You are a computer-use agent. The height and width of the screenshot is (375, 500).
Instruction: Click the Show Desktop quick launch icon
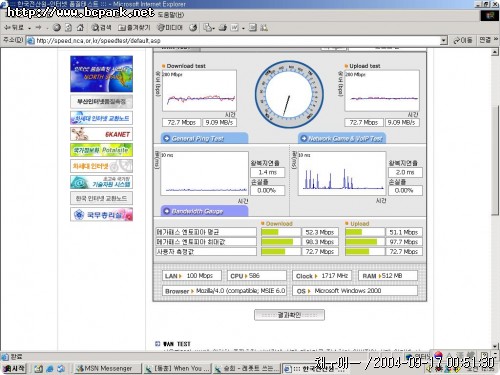point(39,369)
